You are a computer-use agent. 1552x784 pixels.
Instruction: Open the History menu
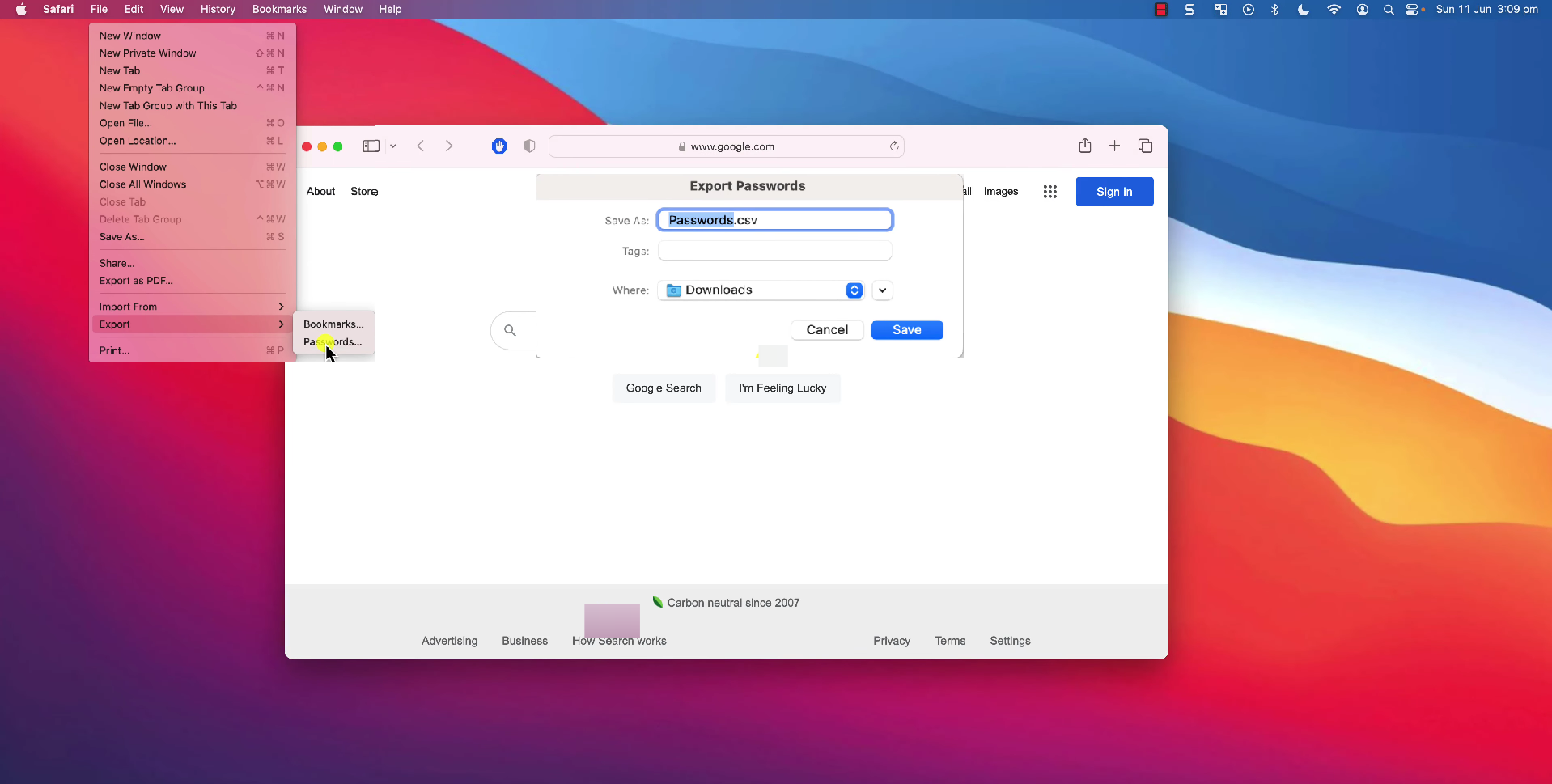(218, 10)
